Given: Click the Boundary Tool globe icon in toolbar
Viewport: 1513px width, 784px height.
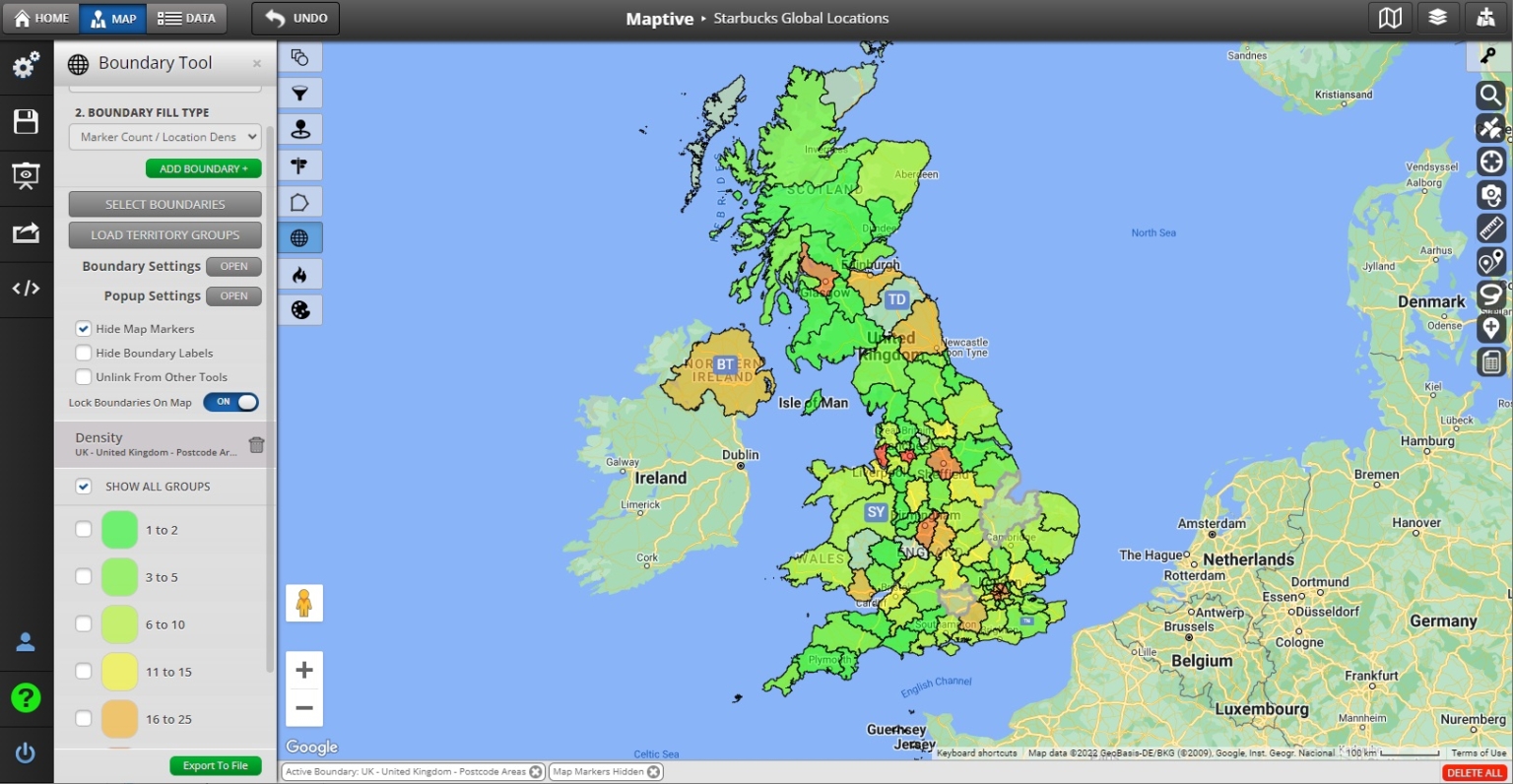Looking at the screenshot, I should tap(299, 237).
